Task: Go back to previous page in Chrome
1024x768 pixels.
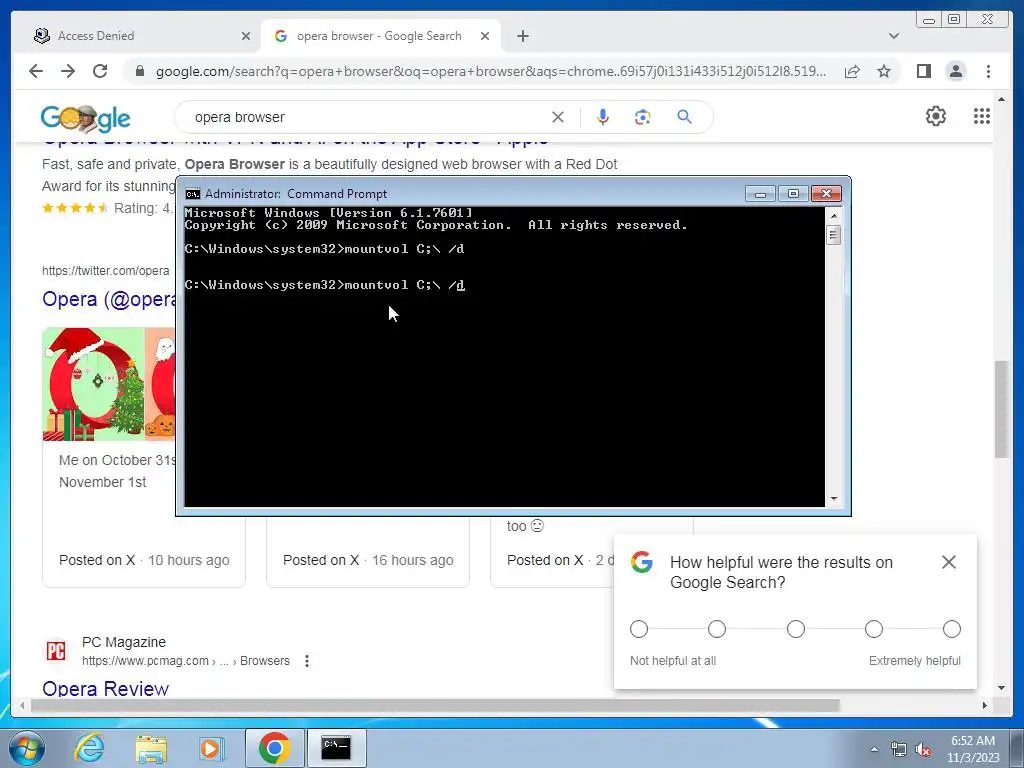Action: click(x=36, y=71)
